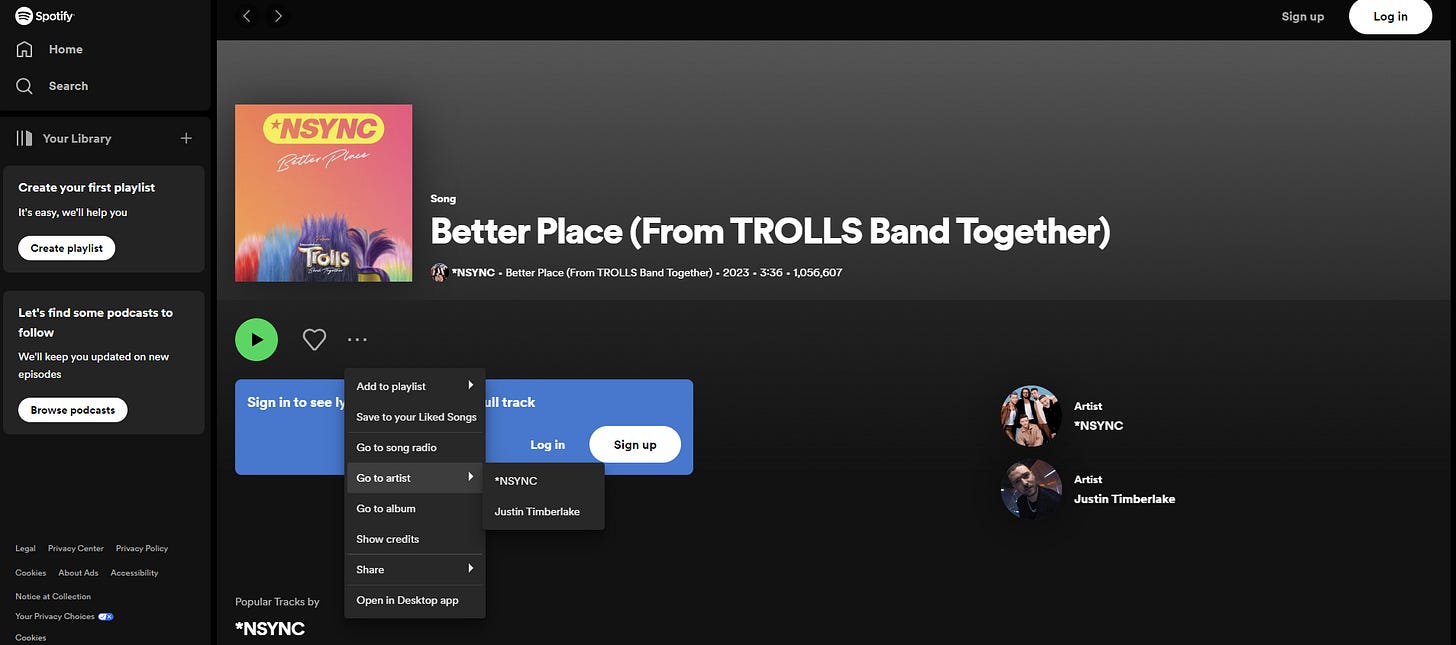Open *NSYNC artist photo on right

(x=1031, y=415)
